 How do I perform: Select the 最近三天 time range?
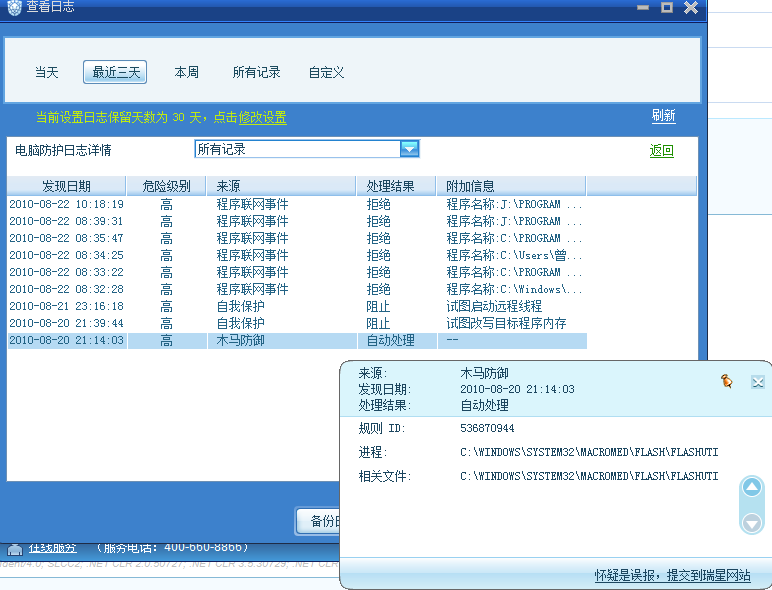tap(115, 72)
